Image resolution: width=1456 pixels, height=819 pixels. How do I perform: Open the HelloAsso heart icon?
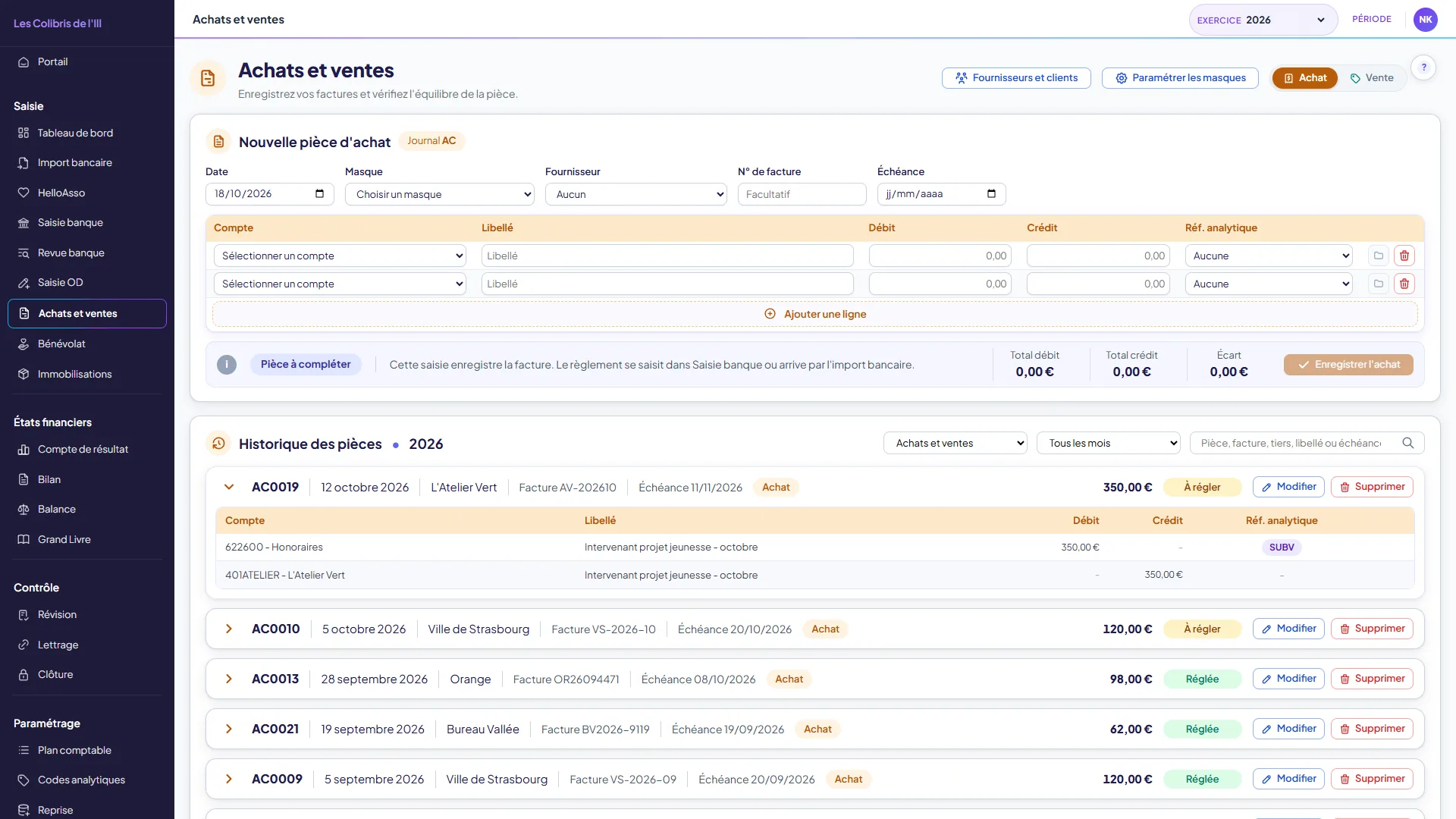(x=24, y=193)
